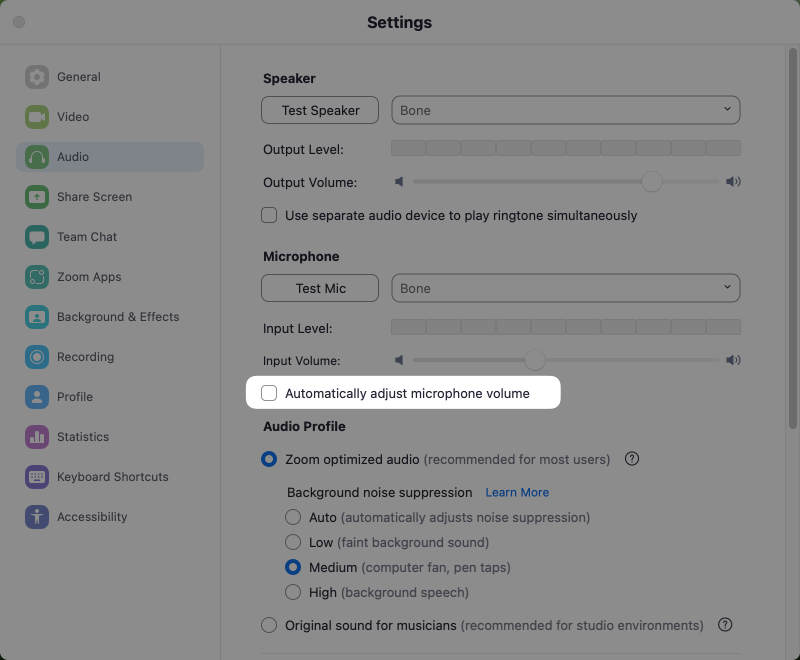
Task: Select Auto noise suppression
Action: (293, 517)
